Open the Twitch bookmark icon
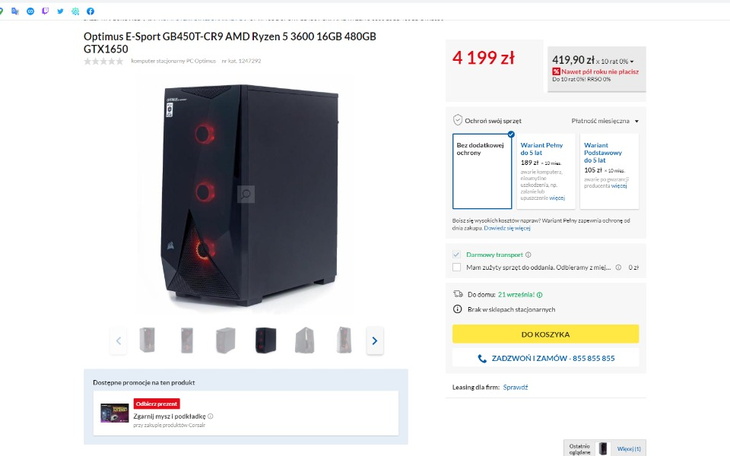This screenshot has width=730, height=456. tap(45, 11)
